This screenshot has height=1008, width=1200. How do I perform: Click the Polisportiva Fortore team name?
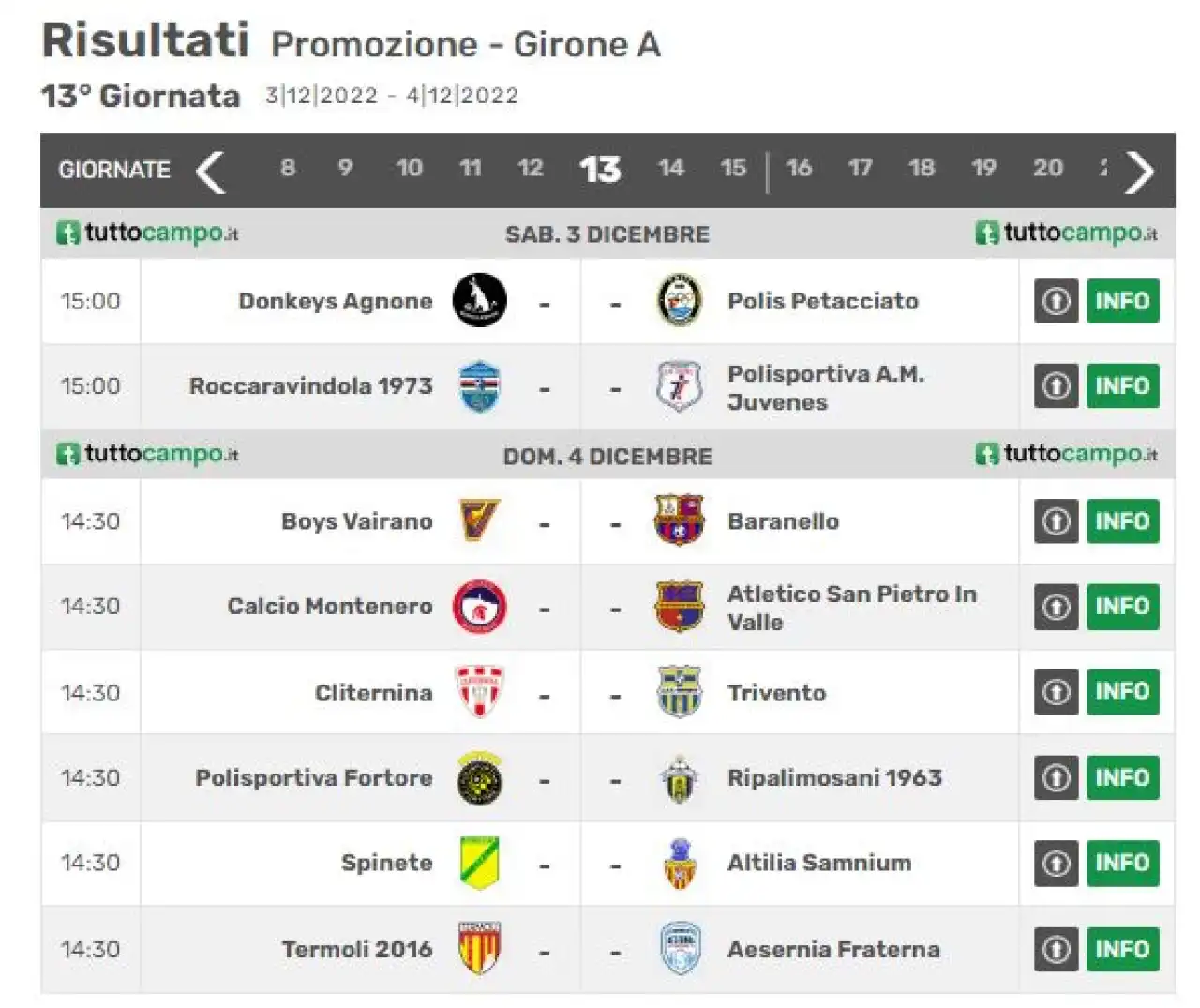point(314,777)
